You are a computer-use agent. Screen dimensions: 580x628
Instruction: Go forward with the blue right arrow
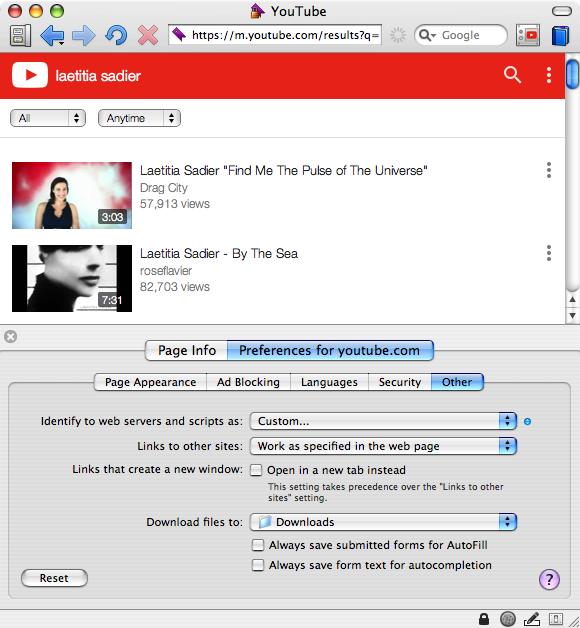click(84, 35)
